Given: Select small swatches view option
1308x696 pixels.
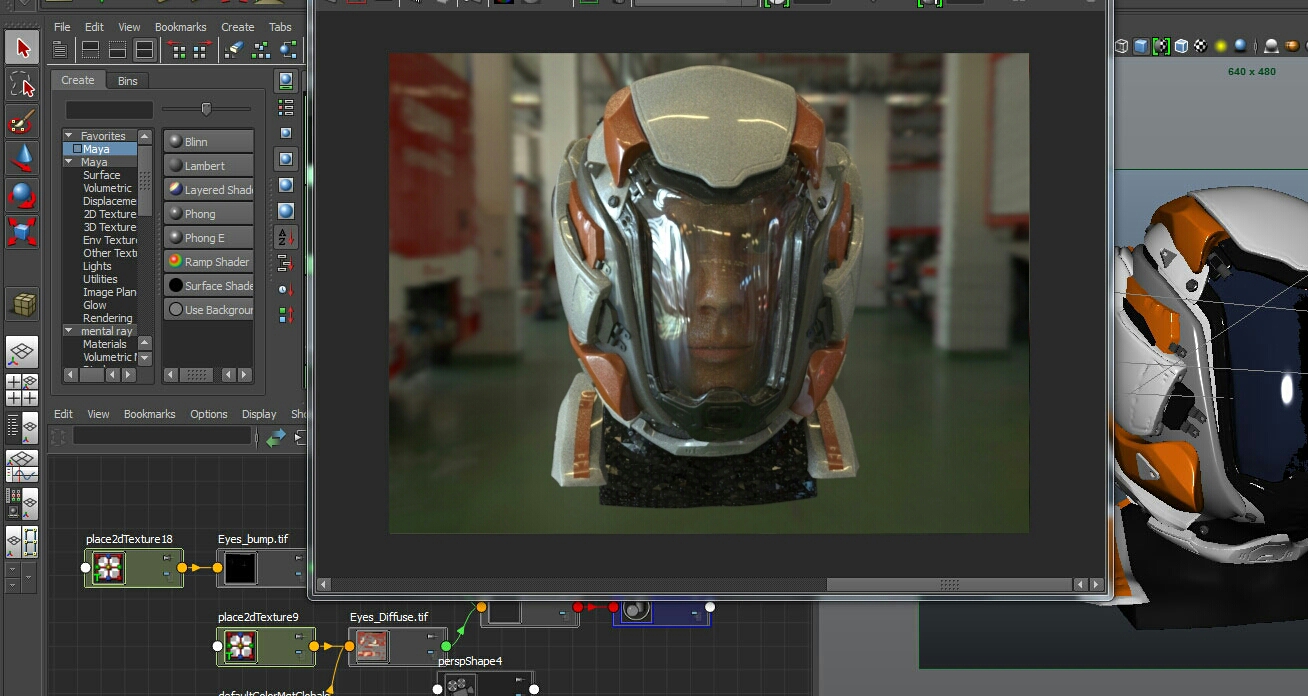Looking at the screenshot, I should click(286, 132).
